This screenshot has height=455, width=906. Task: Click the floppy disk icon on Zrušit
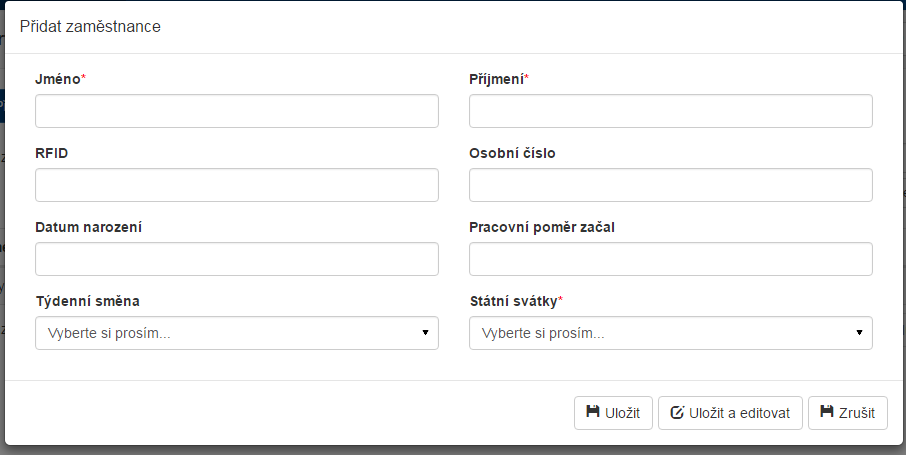(x=827, y=412)
